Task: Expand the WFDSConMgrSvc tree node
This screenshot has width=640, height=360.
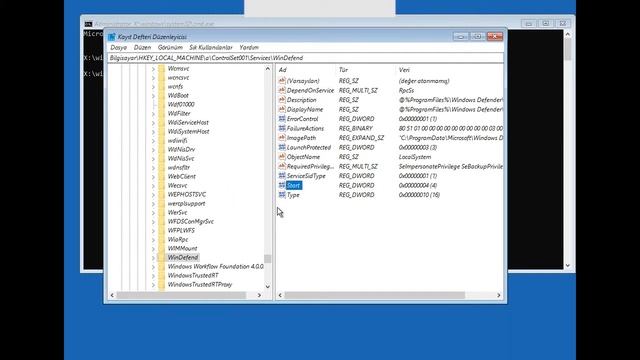Action: pos(153,222)
